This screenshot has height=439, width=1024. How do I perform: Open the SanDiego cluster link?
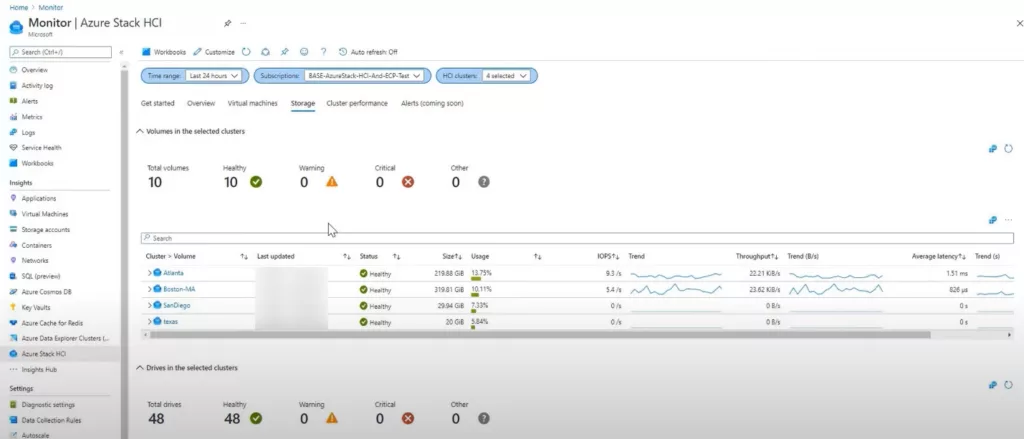(176, 305)
